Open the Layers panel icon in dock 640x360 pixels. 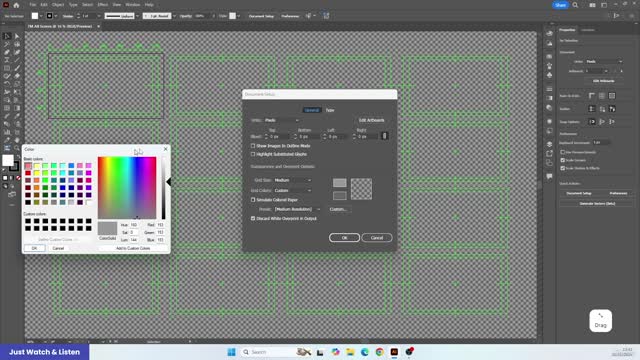pyautogui.click(x=549, y=144)
